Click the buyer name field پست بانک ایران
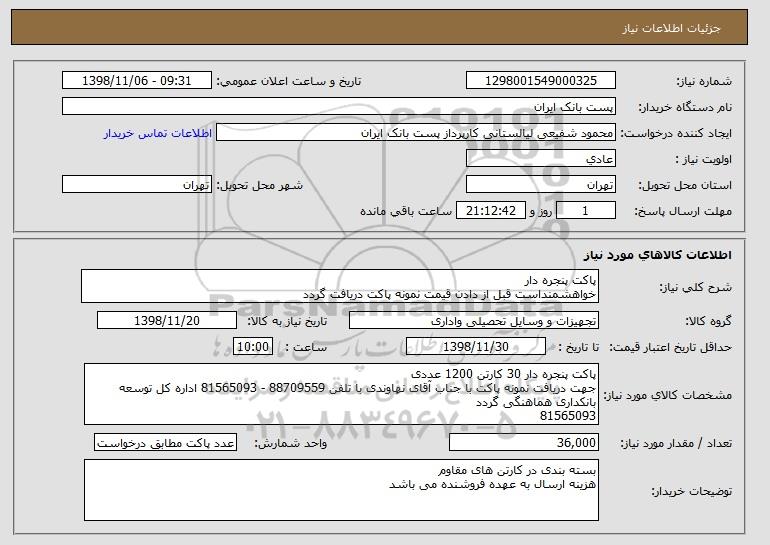 (x=339, y=107)
